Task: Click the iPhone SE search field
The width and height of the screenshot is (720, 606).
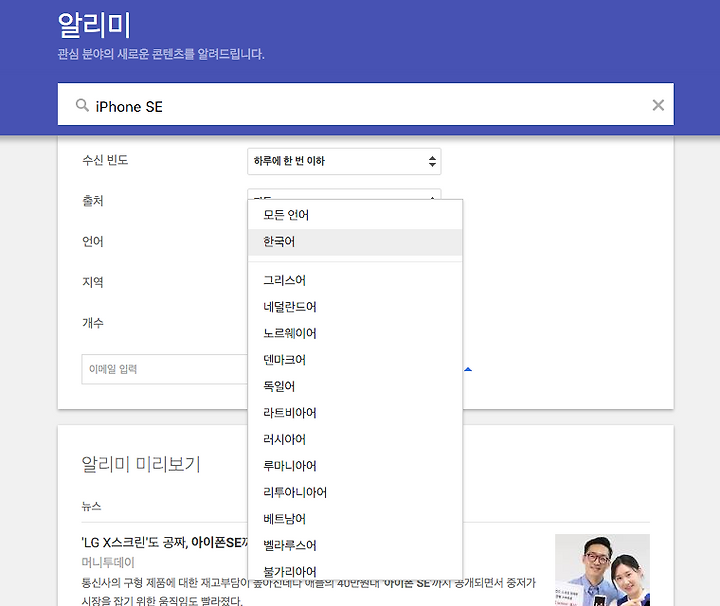Action: [366, 104]
